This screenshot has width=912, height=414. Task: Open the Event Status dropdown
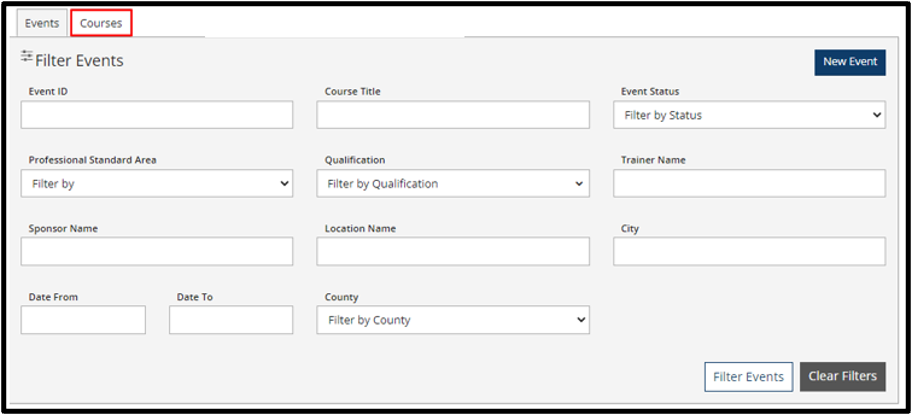749,115
